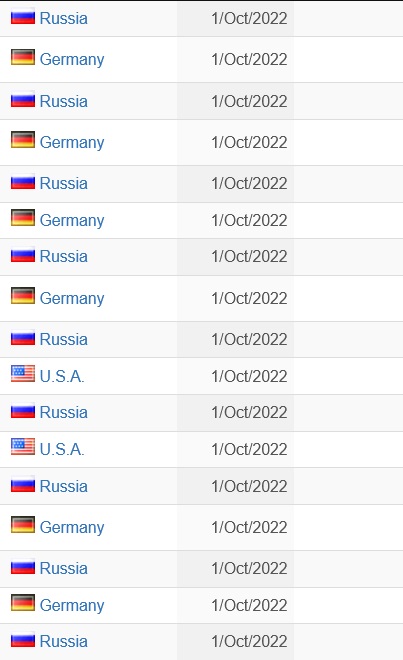The width and height of the screenshot is (403, 660).
Task: Click the Russia flag in the bottom row
Action: [23, 639]
